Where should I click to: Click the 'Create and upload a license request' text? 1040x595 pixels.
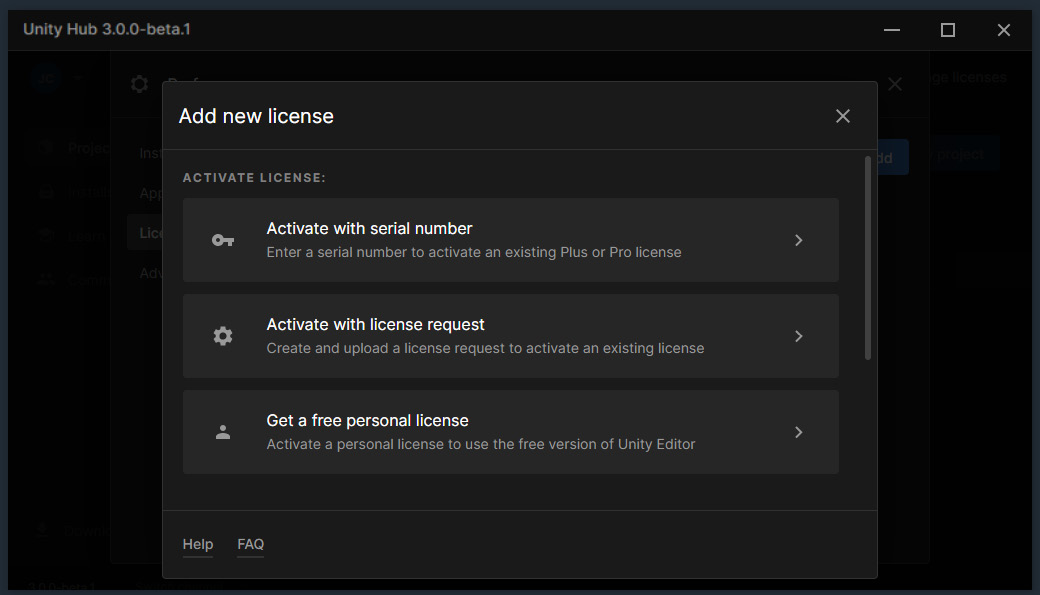pos(486,348)
